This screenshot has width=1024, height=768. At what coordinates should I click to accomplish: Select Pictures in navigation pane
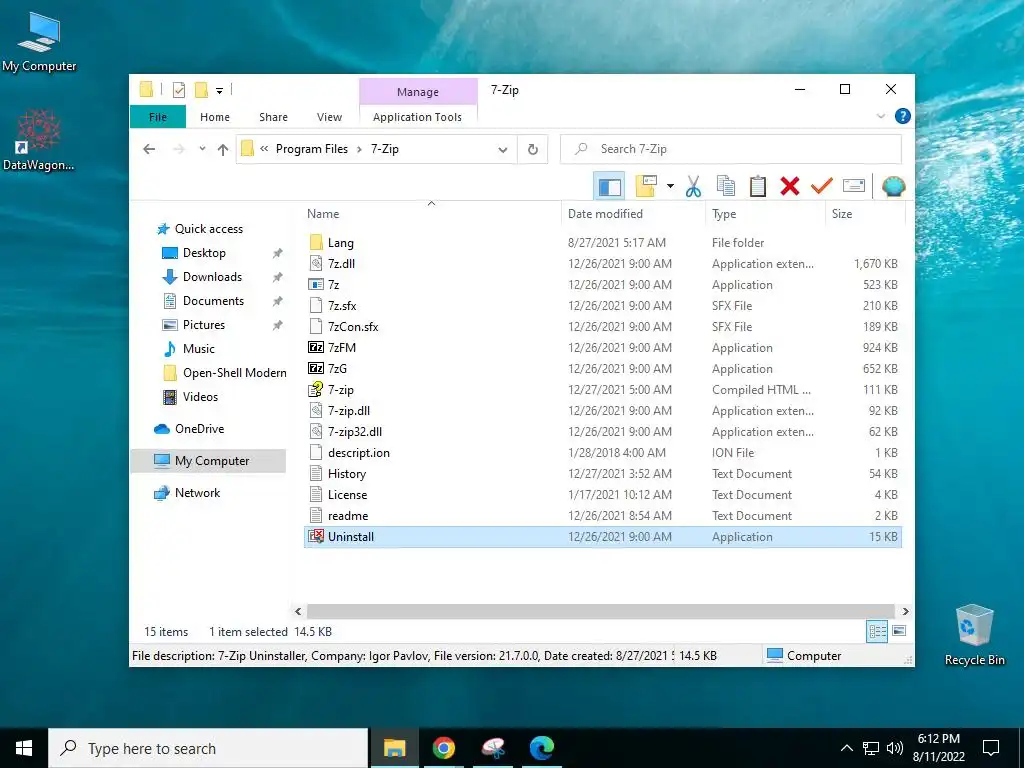(x=203, y=325)
